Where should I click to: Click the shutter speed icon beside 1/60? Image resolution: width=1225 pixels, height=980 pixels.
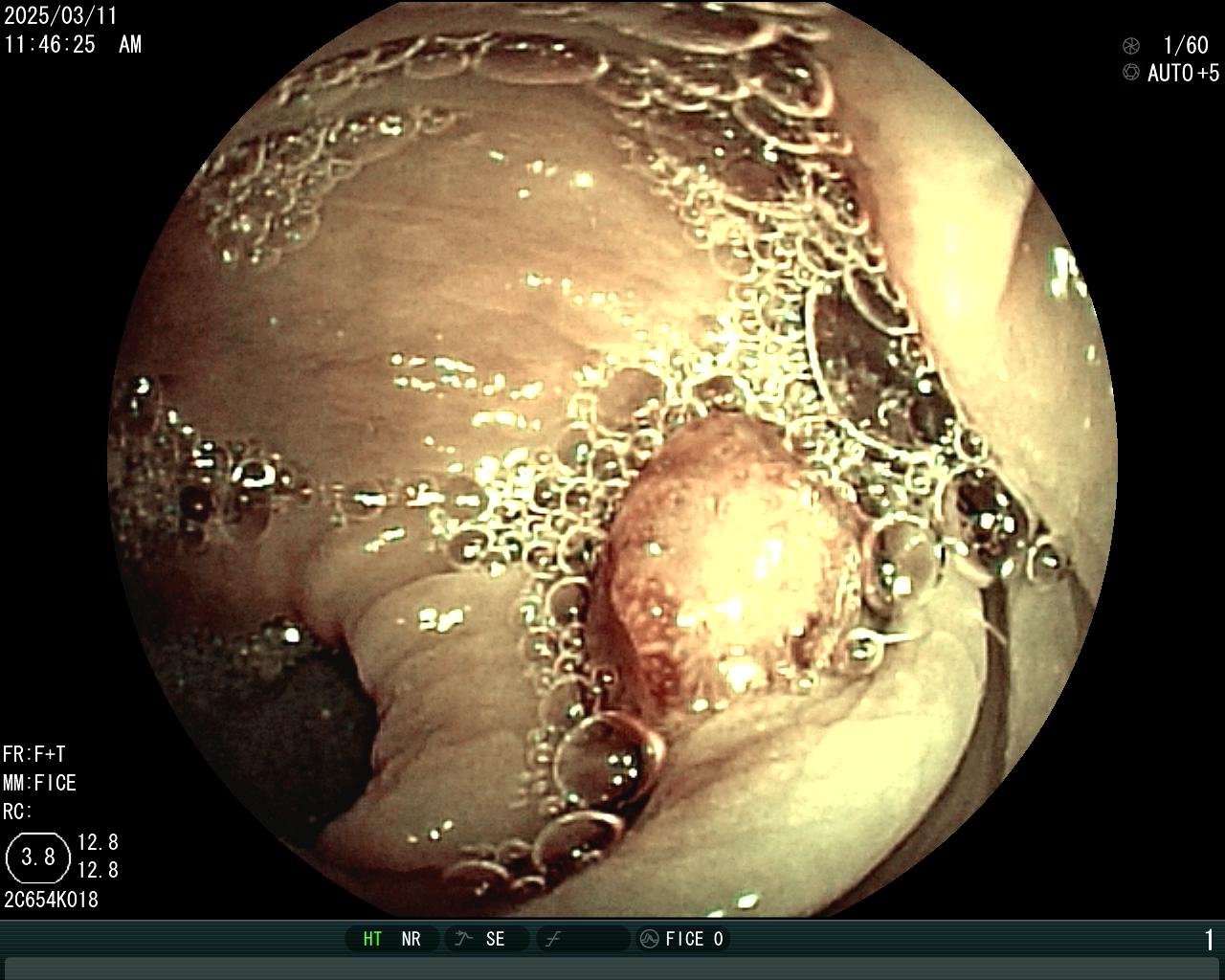point(1131,45)
